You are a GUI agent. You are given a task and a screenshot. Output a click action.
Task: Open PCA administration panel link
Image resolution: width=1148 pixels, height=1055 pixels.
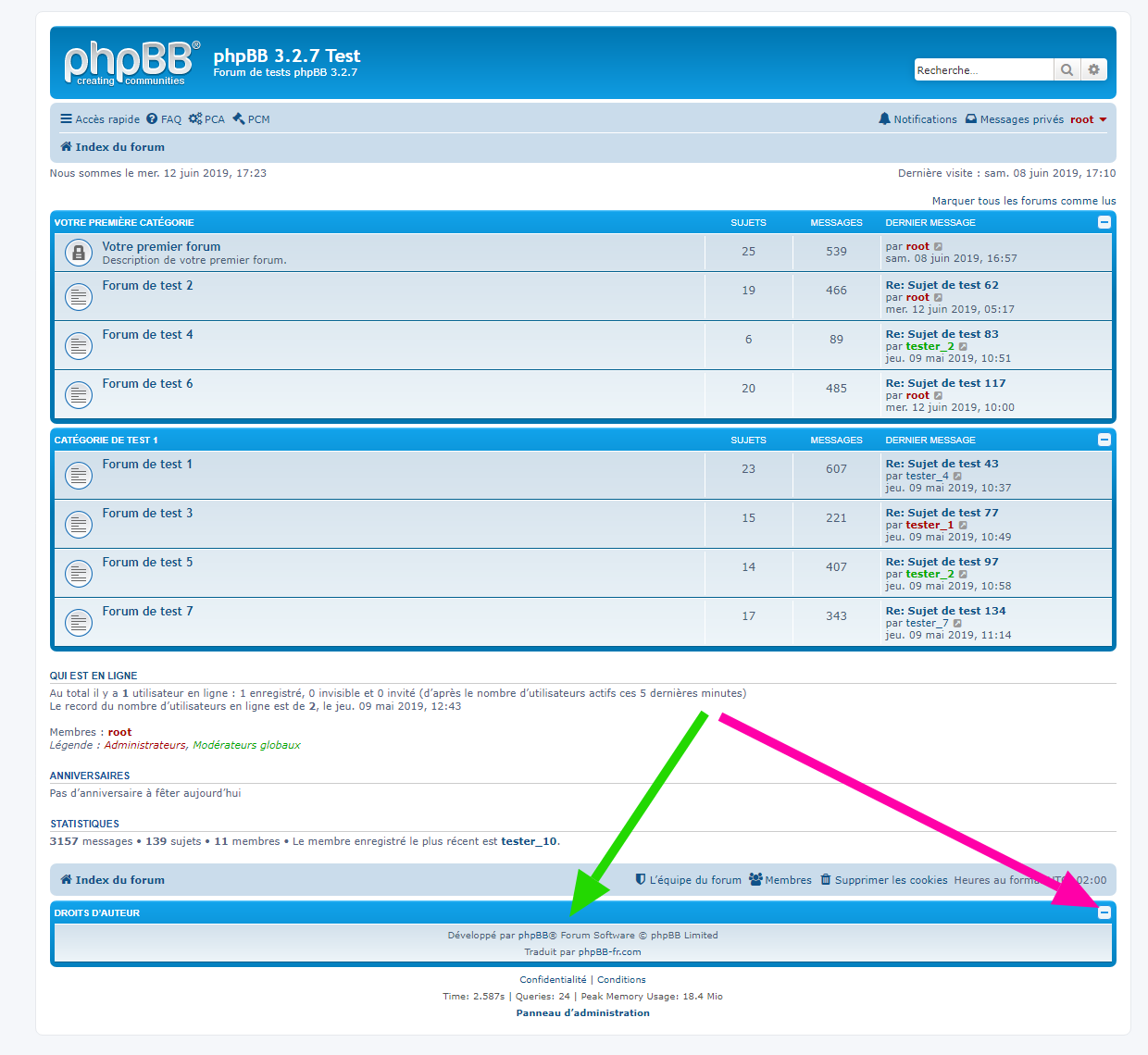[x=206, y=119]
